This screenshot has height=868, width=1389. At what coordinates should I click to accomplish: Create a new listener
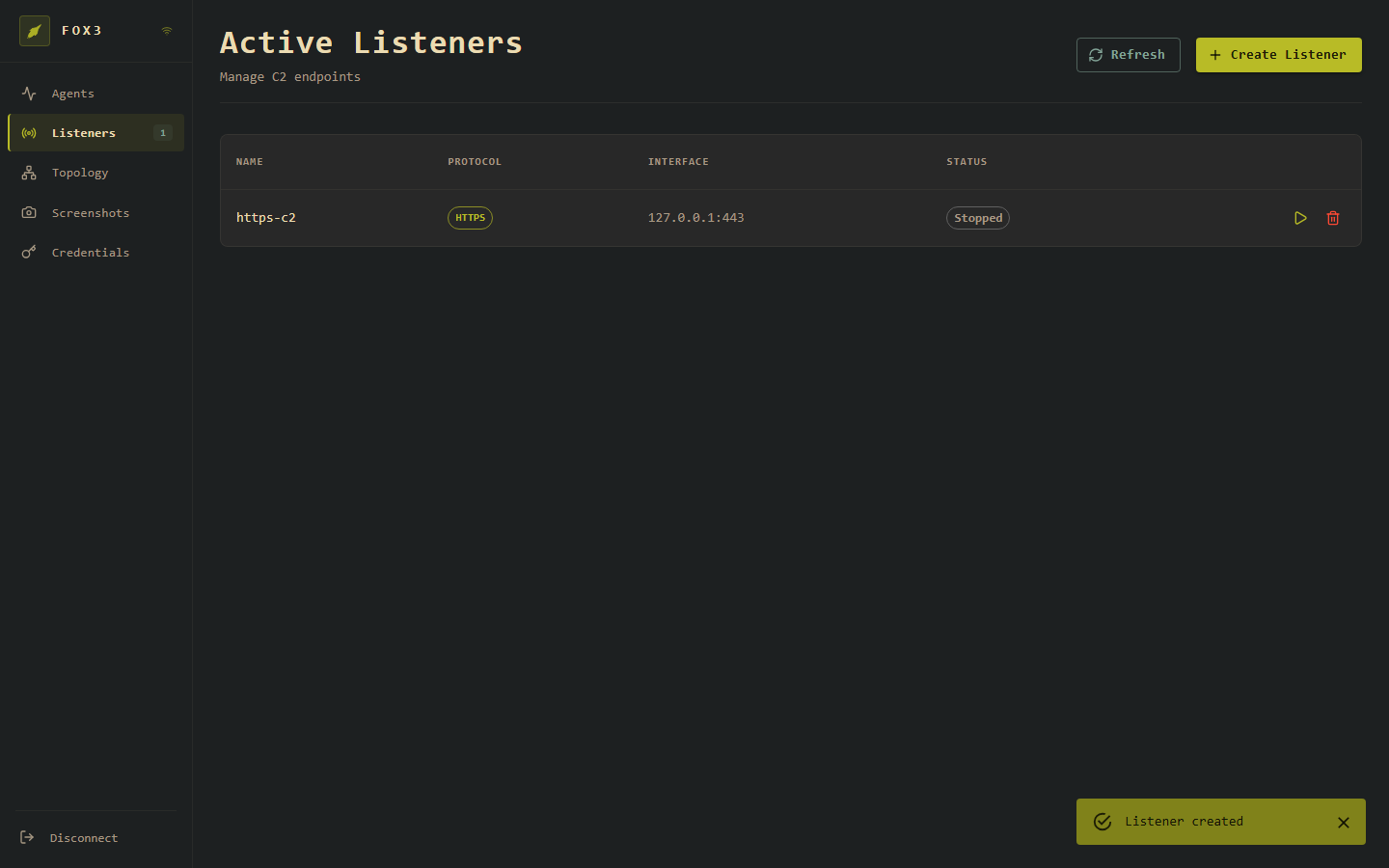click(1278, 55)
